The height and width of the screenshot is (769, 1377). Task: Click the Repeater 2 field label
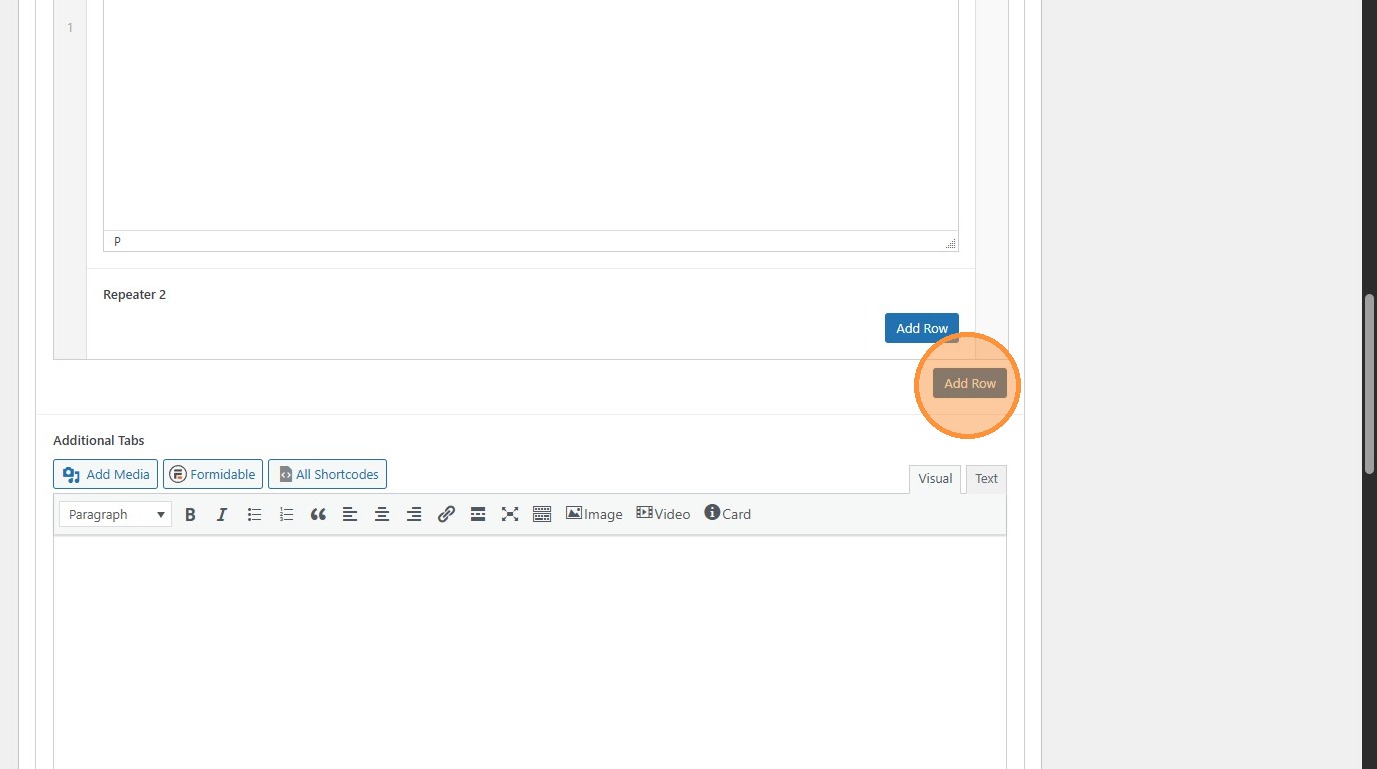tap(134, 294)
